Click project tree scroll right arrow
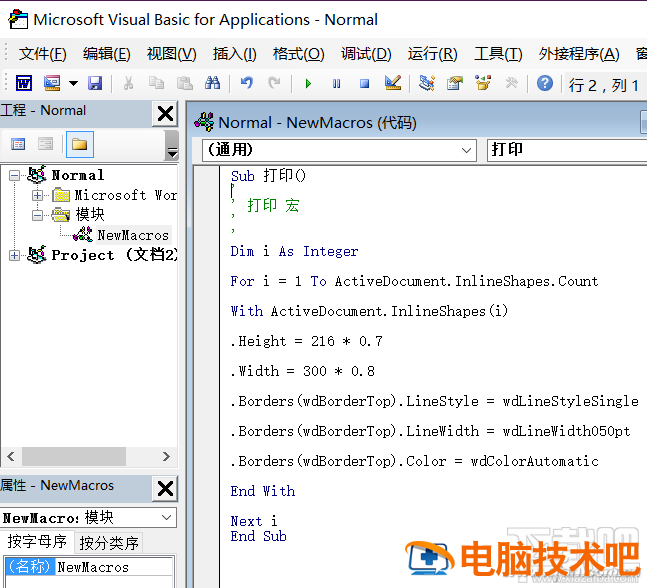 (166, 456)
